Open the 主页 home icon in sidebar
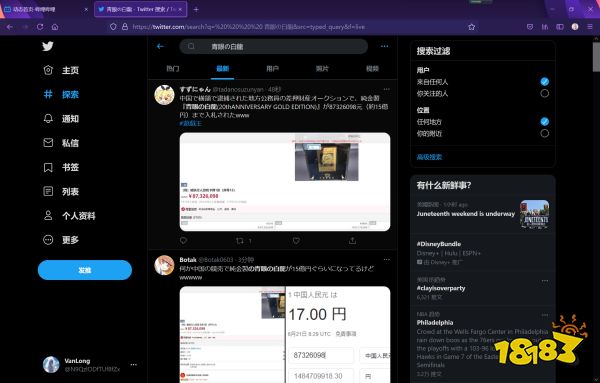 click(48, 70)
